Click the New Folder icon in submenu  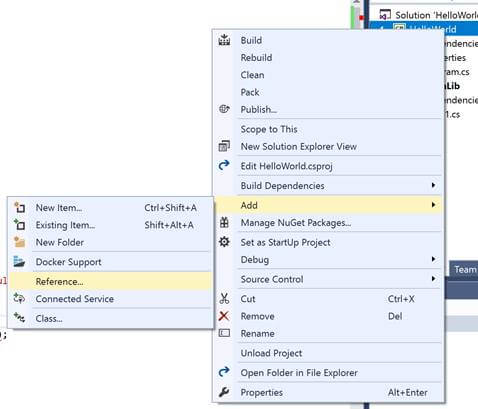(19, 242)
